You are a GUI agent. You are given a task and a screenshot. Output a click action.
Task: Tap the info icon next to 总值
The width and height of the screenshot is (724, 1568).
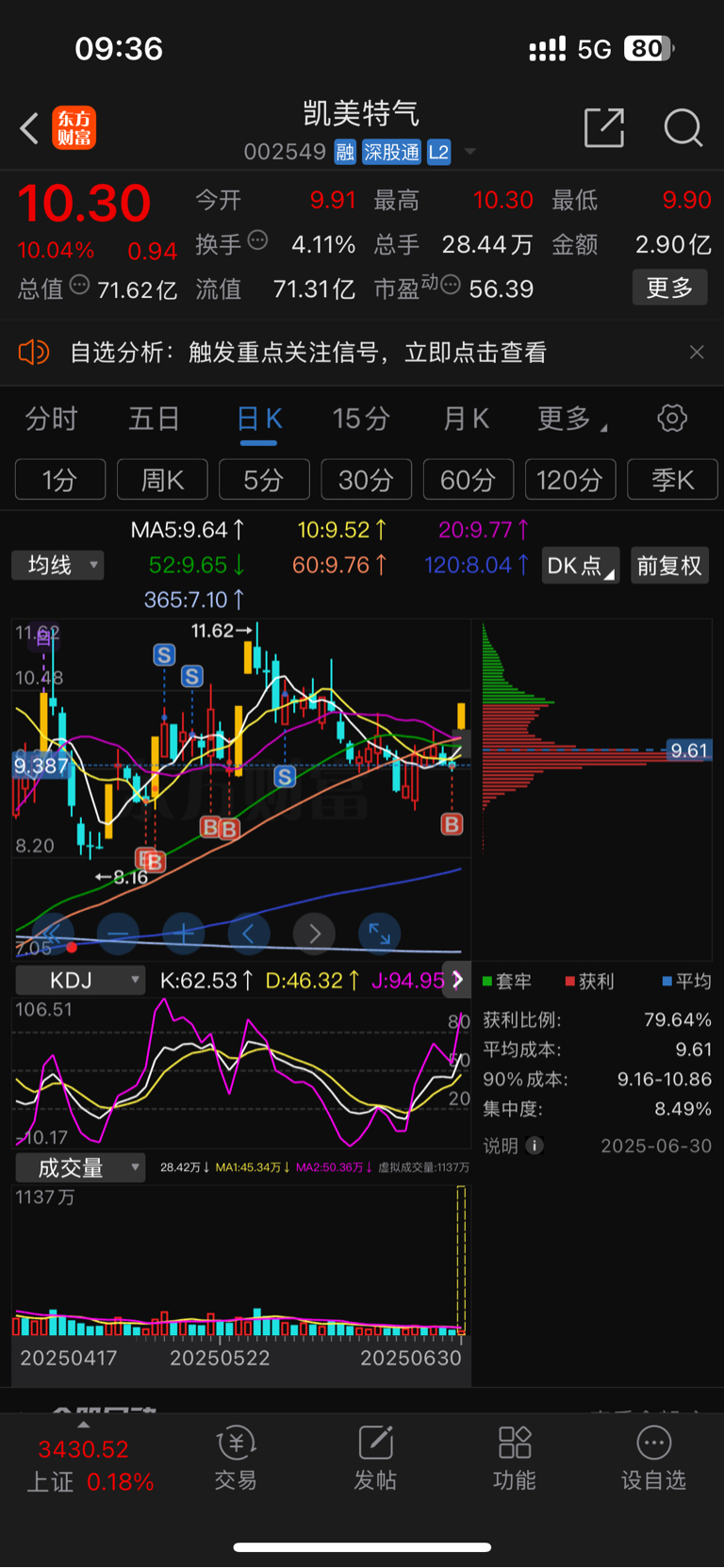[79, 285]
